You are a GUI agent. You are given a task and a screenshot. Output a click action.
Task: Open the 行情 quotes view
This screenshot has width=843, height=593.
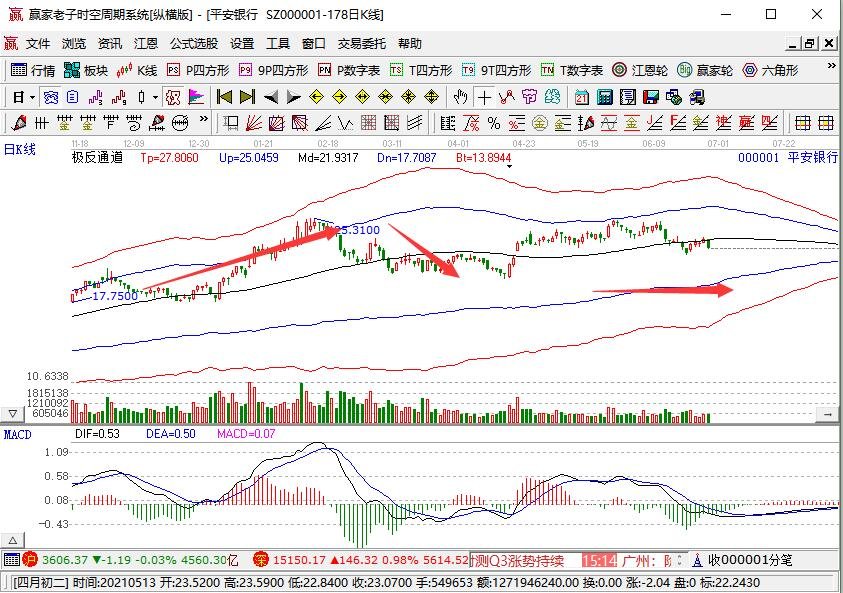point(33,70)
